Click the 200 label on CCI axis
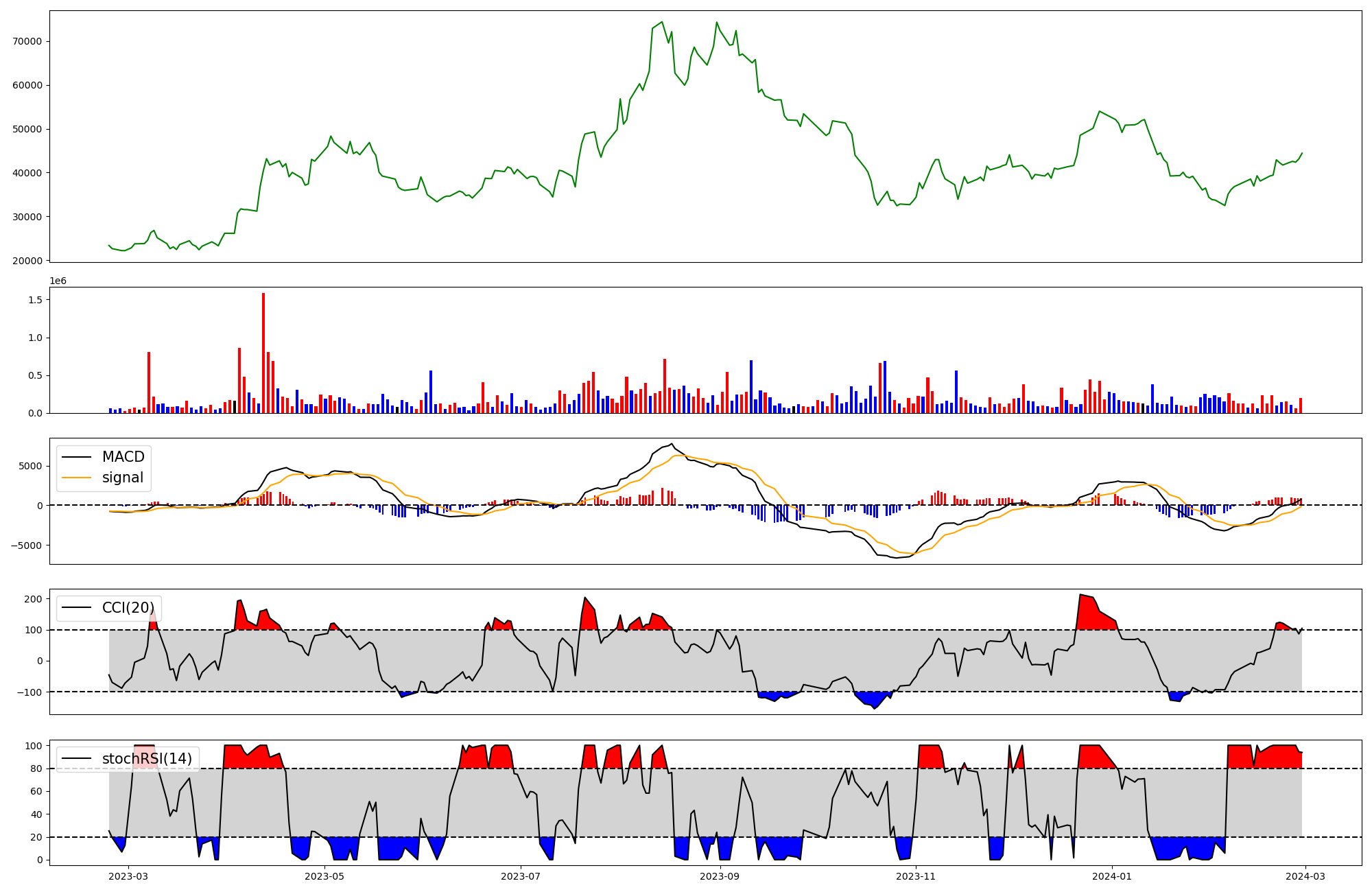This screenshot has width=1372, height=892. (x=34, y=599)
